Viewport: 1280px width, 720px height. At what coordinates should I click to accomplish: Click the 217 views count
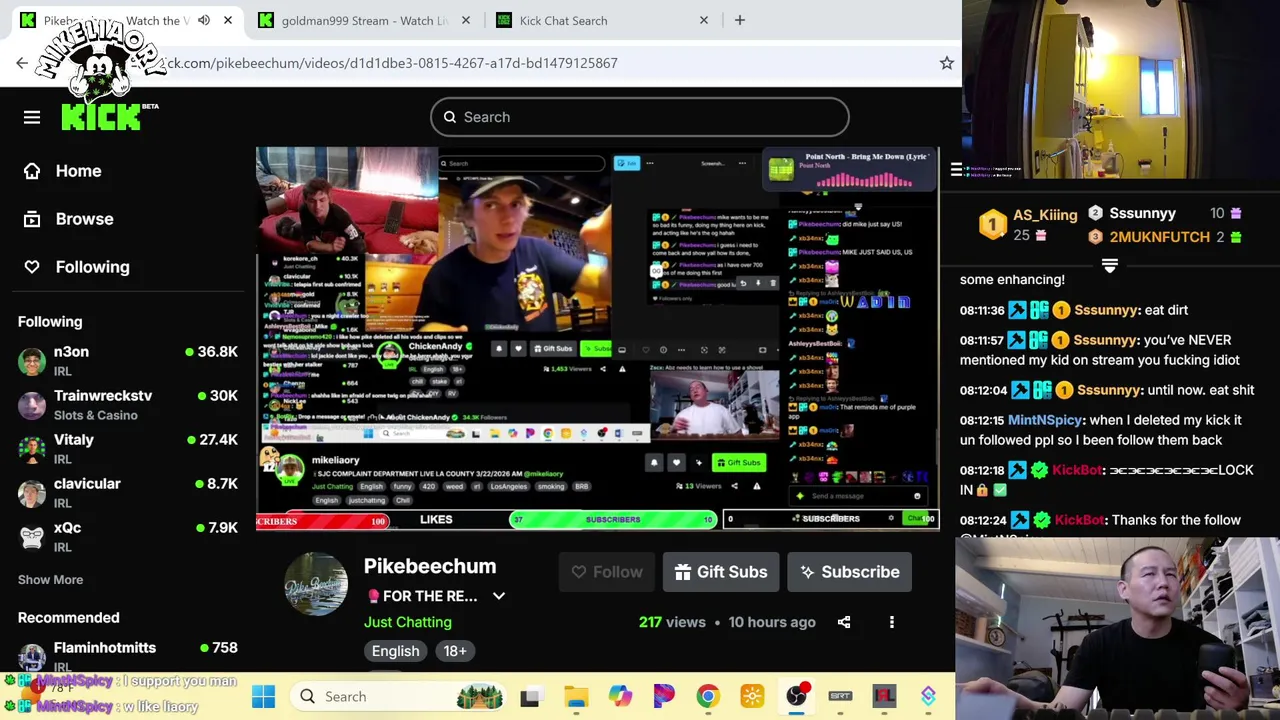[x=672, y=622]
